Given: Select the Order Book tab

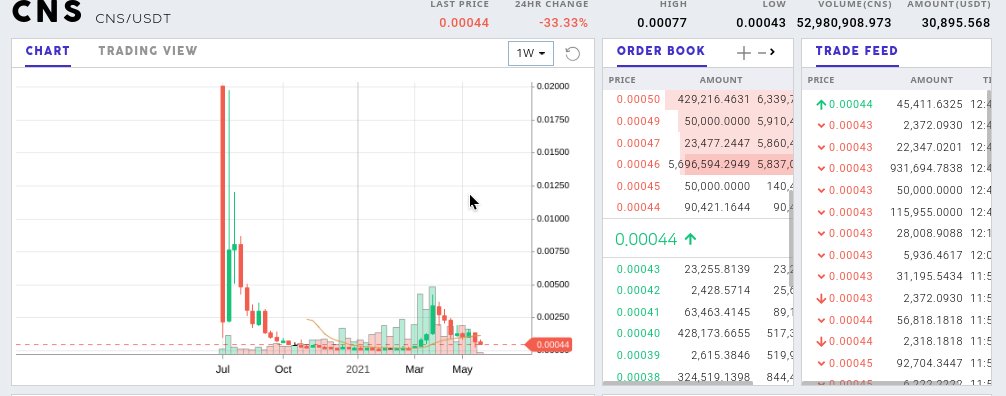Looking at the screenshot, I should tap(661, 51).
